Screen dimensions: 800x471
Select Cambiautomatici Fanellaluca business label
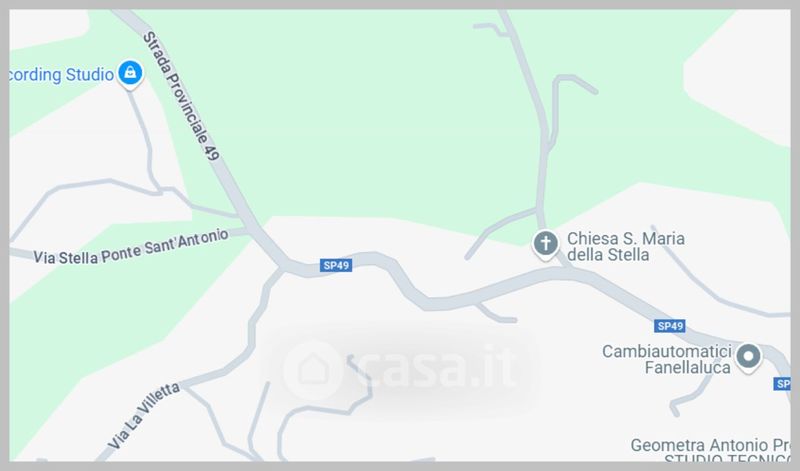(666, 359)
